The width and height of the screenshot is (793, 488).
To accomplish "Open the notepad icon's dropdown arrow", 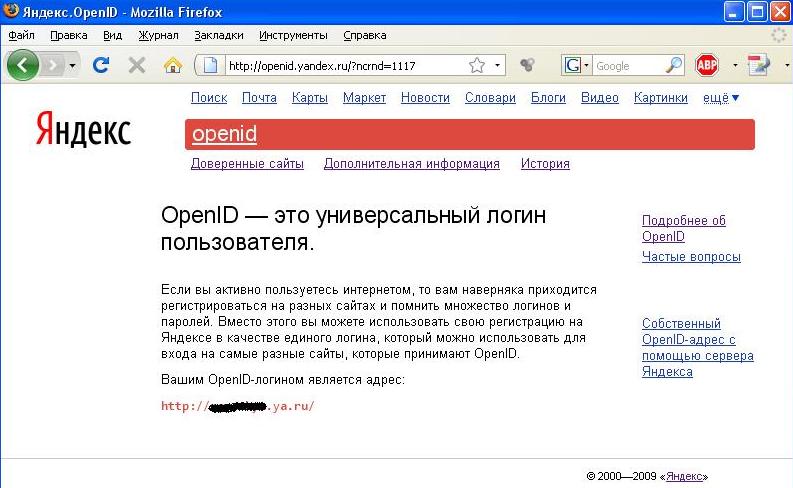I will (x=786, y=65).
